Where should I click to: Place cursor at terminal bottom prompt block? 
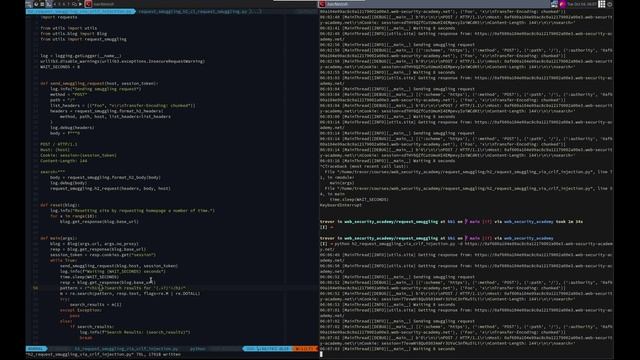click(x=321, y=354)
